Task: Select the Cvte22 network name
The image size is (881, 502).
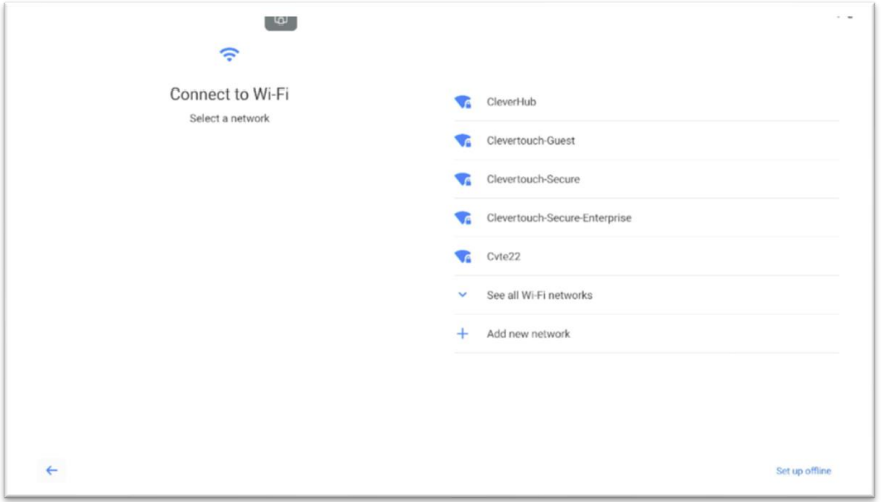Action: (503, 256)
